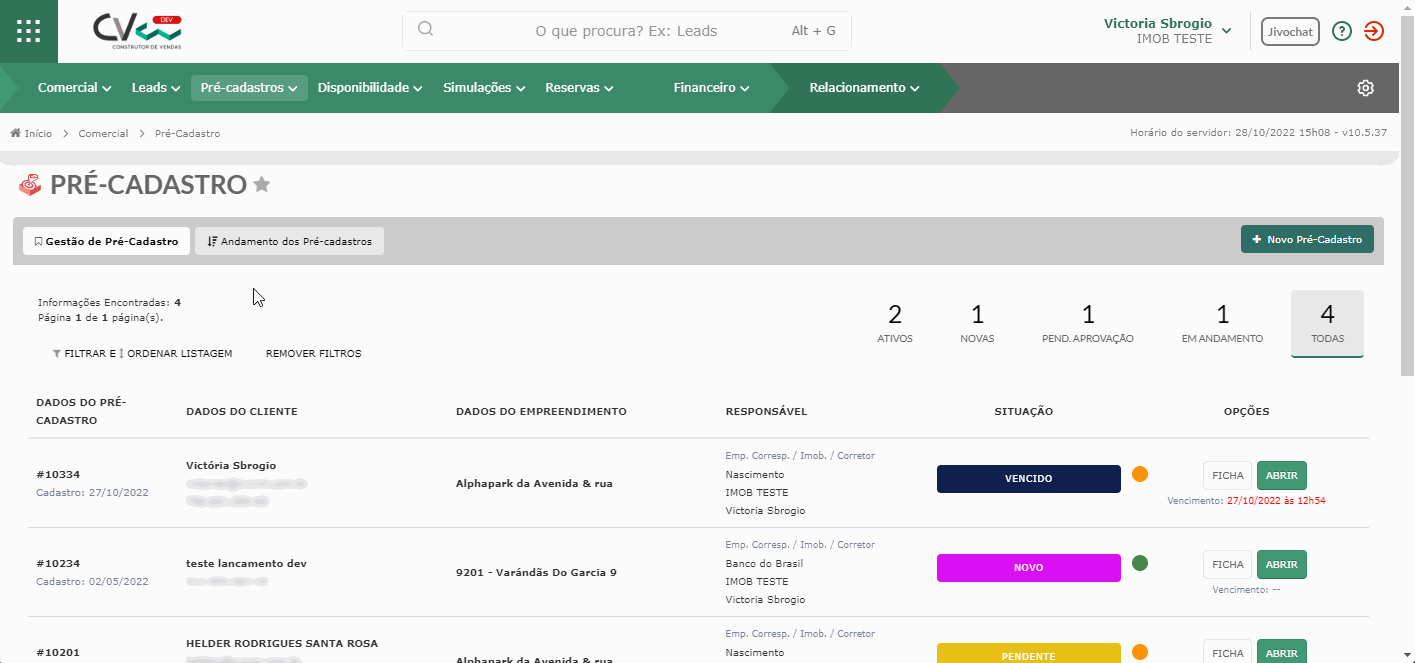Click Abrir for pré-cadastro #10334
Image resolution: width=1415 pixels, height=663 pixels.
[x=1281, y=476]
